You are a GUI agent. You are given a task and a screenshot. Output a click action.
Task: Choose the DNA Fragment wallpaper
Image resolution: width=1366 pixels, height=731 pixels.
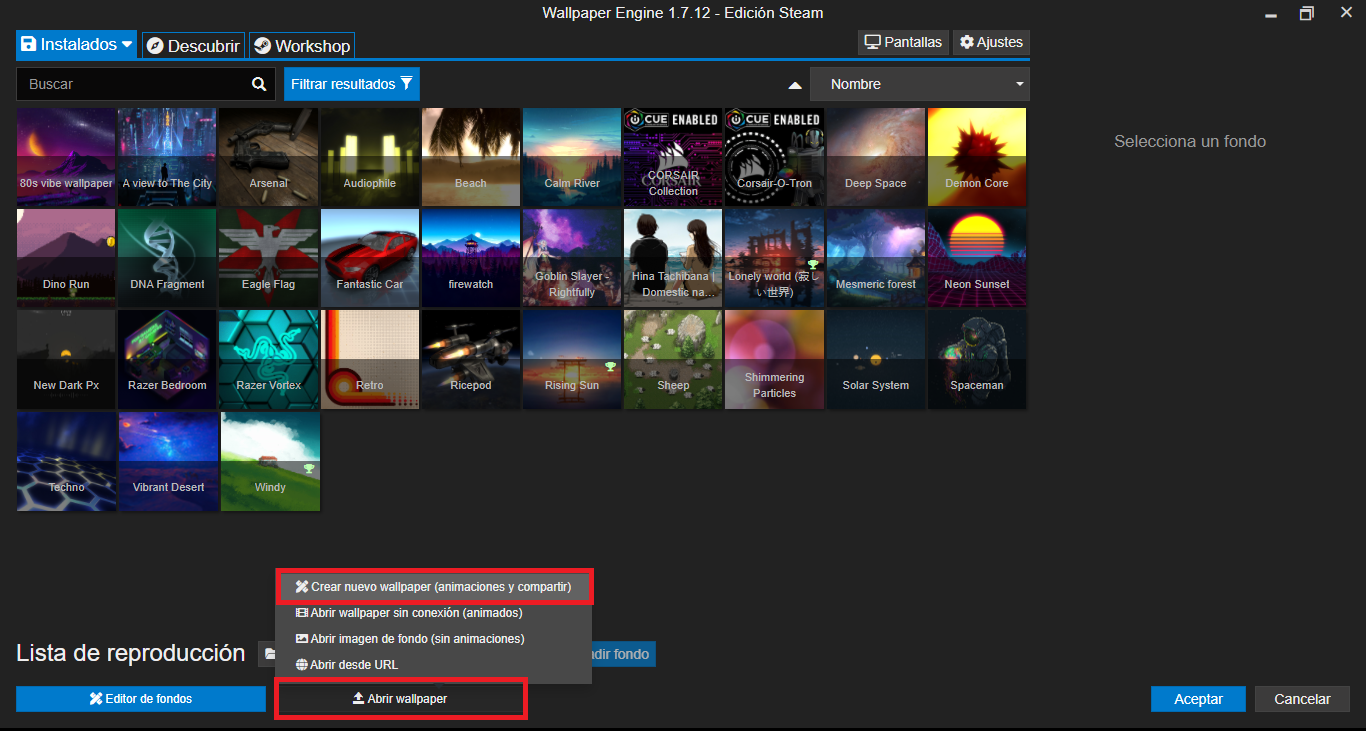coord(168,259)
